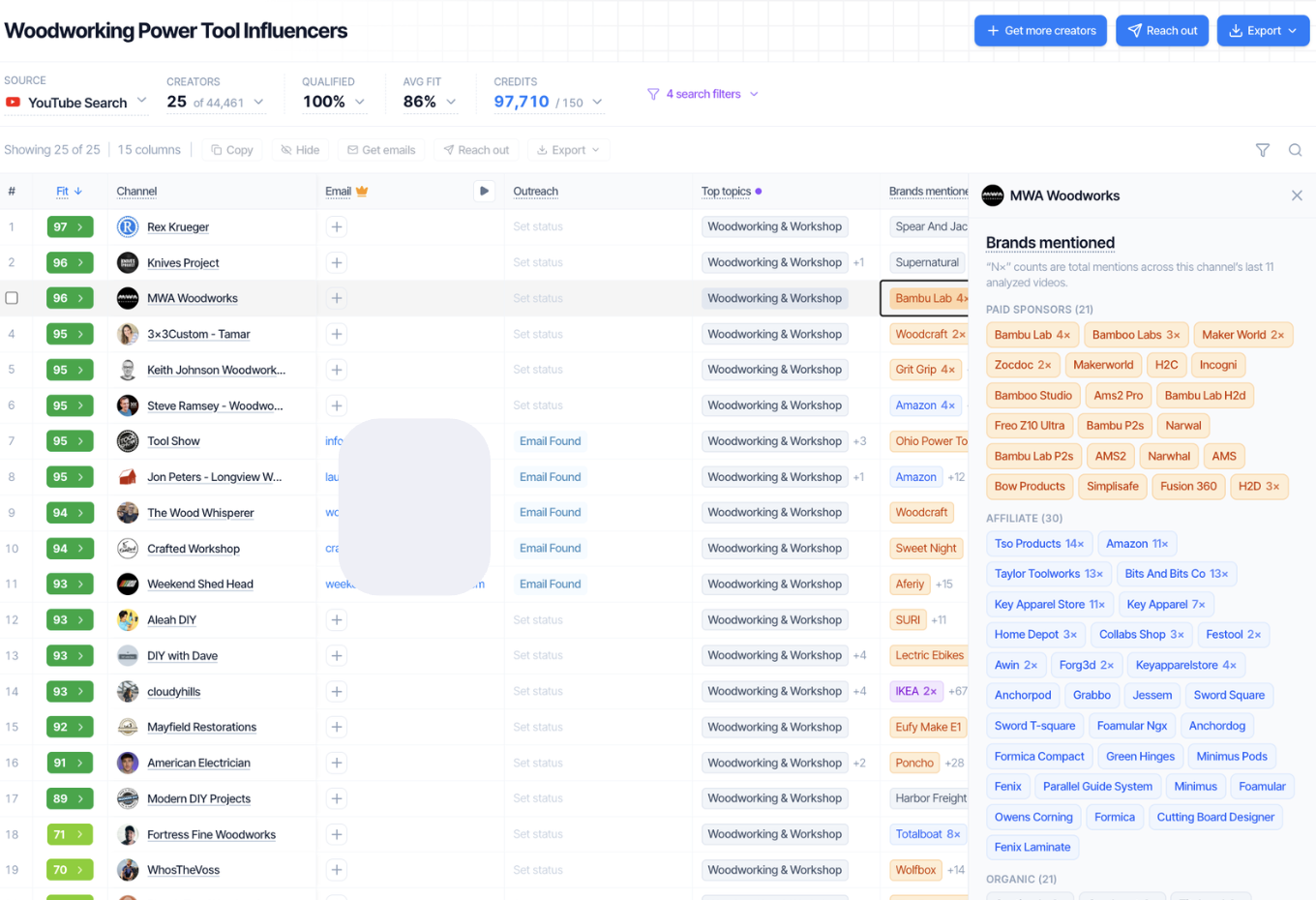Click the play icon in the Email column header
1316x900 pixels.
click(485, 191)
